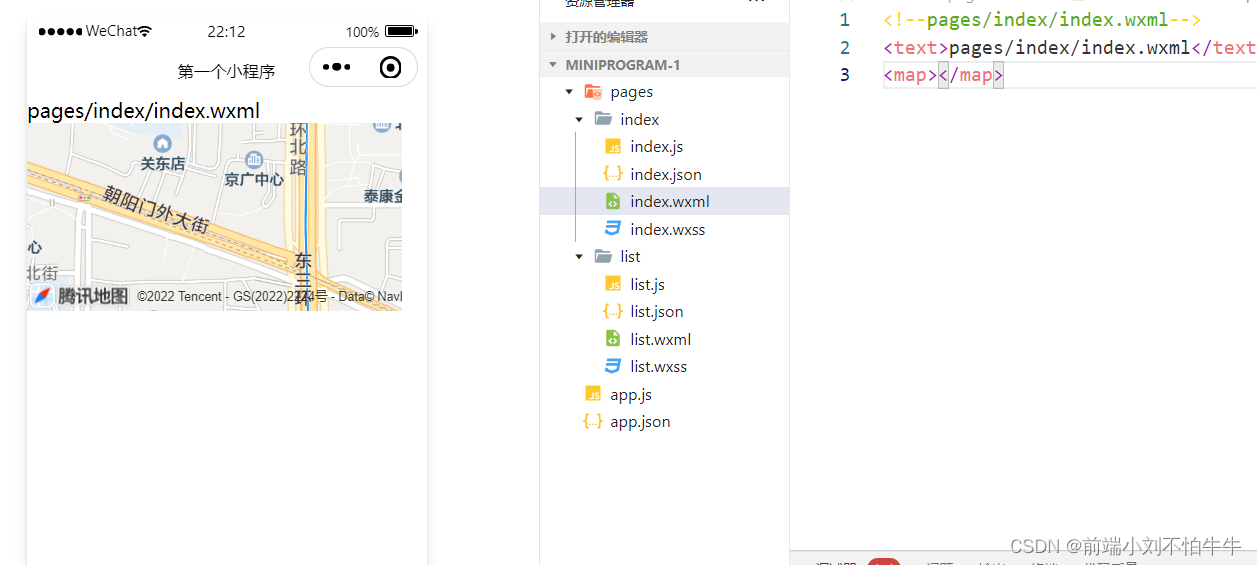The height and width of the screenshot is (565, 1257).
Task: Click the 第一个小程序 title in simulator
Action: (226, 71)
